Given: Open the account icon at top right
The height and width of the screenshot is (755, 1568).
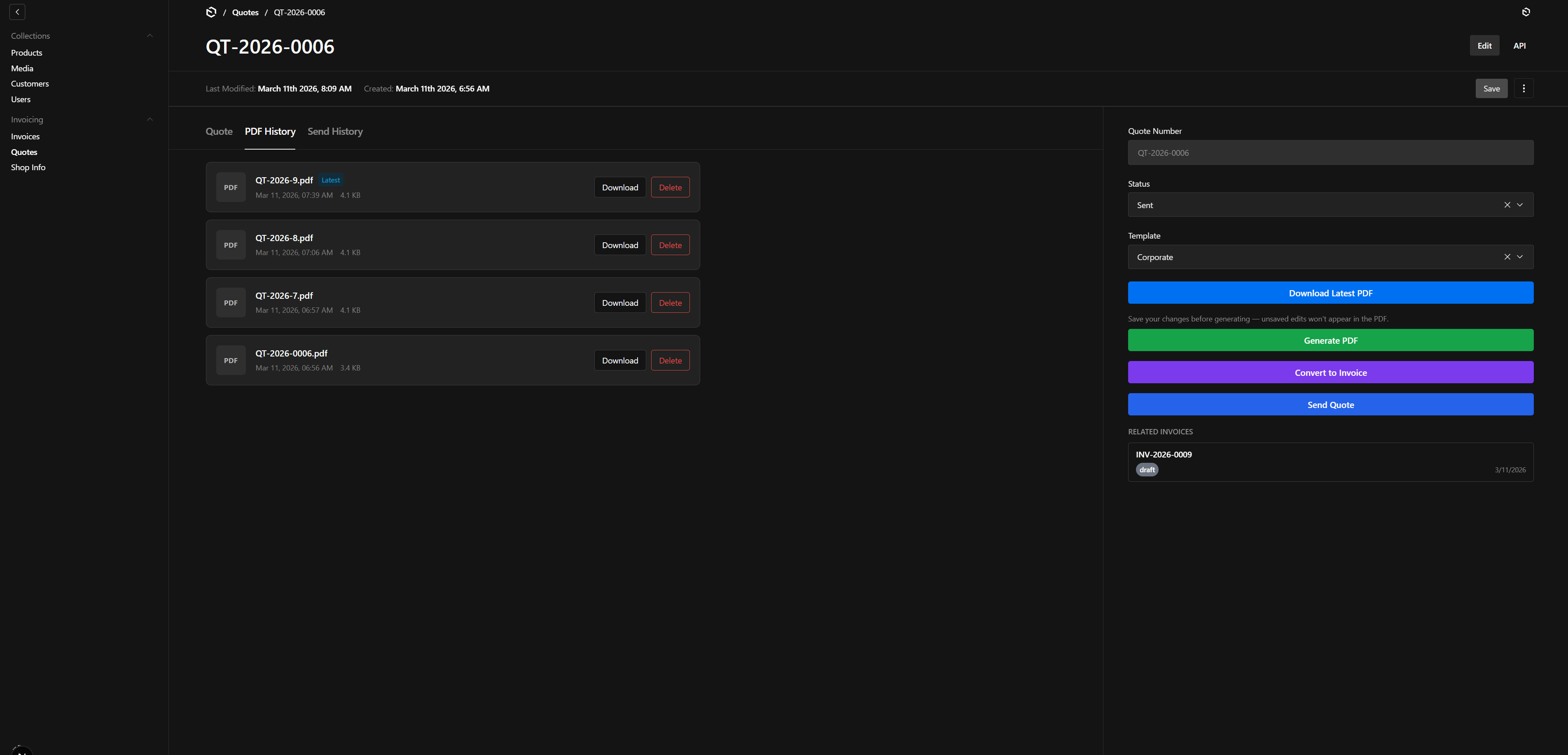Looking at the screenshot, I should coord(1526,12).
